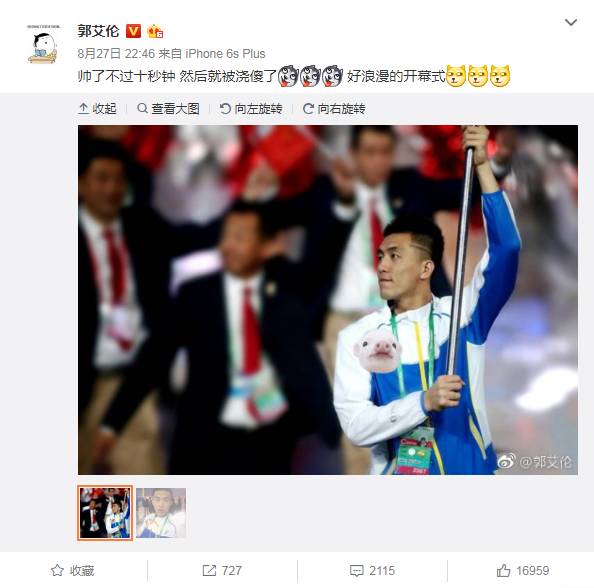Open comments icon showing 2115
The height and width of the screenshot is (588, 594).
(x=372, y=570)
